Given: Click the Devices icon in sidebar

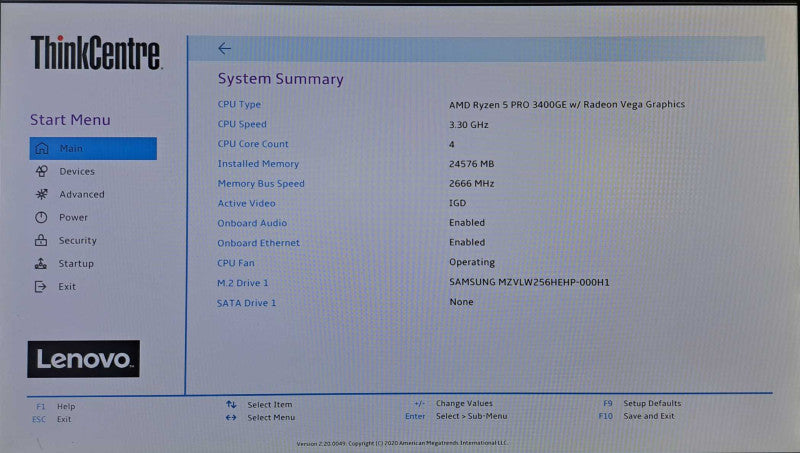Looking at the screenshot, I should tap(42, 171).
